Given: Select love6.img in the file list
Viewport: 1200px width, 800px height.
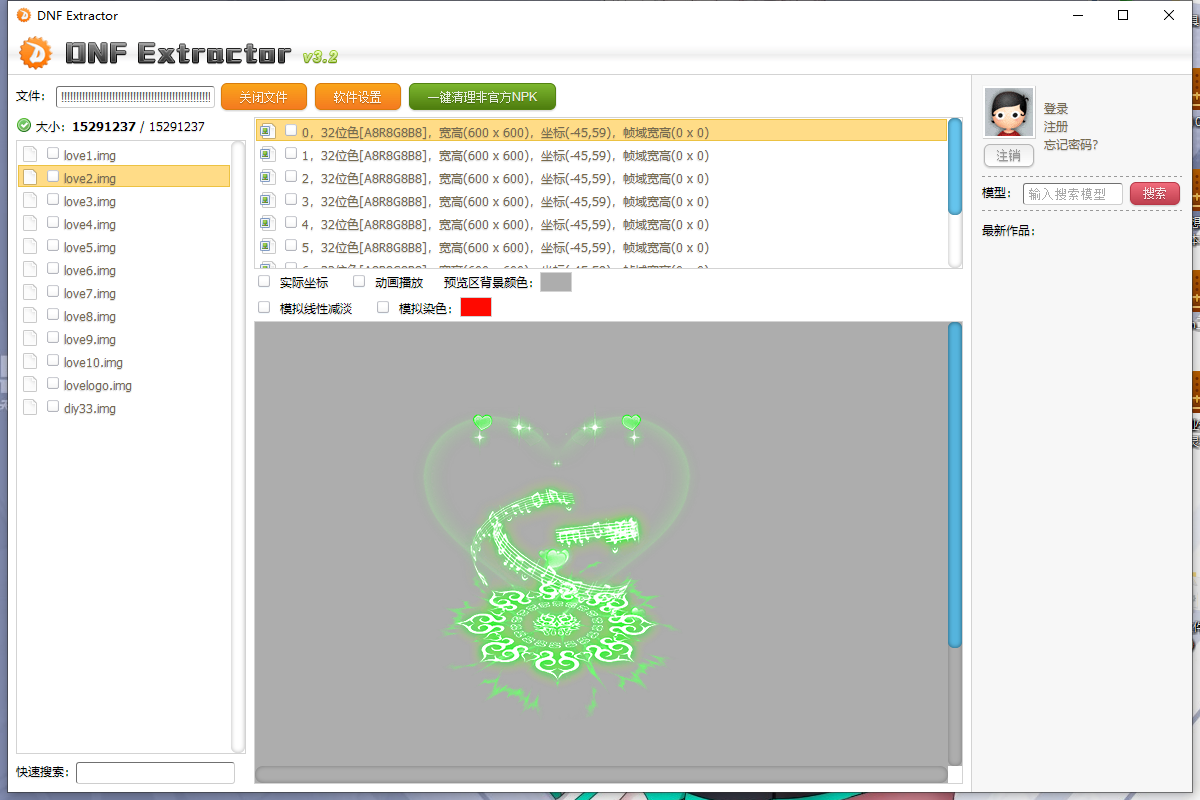Looking at the screenshot, I should [124, 270].
